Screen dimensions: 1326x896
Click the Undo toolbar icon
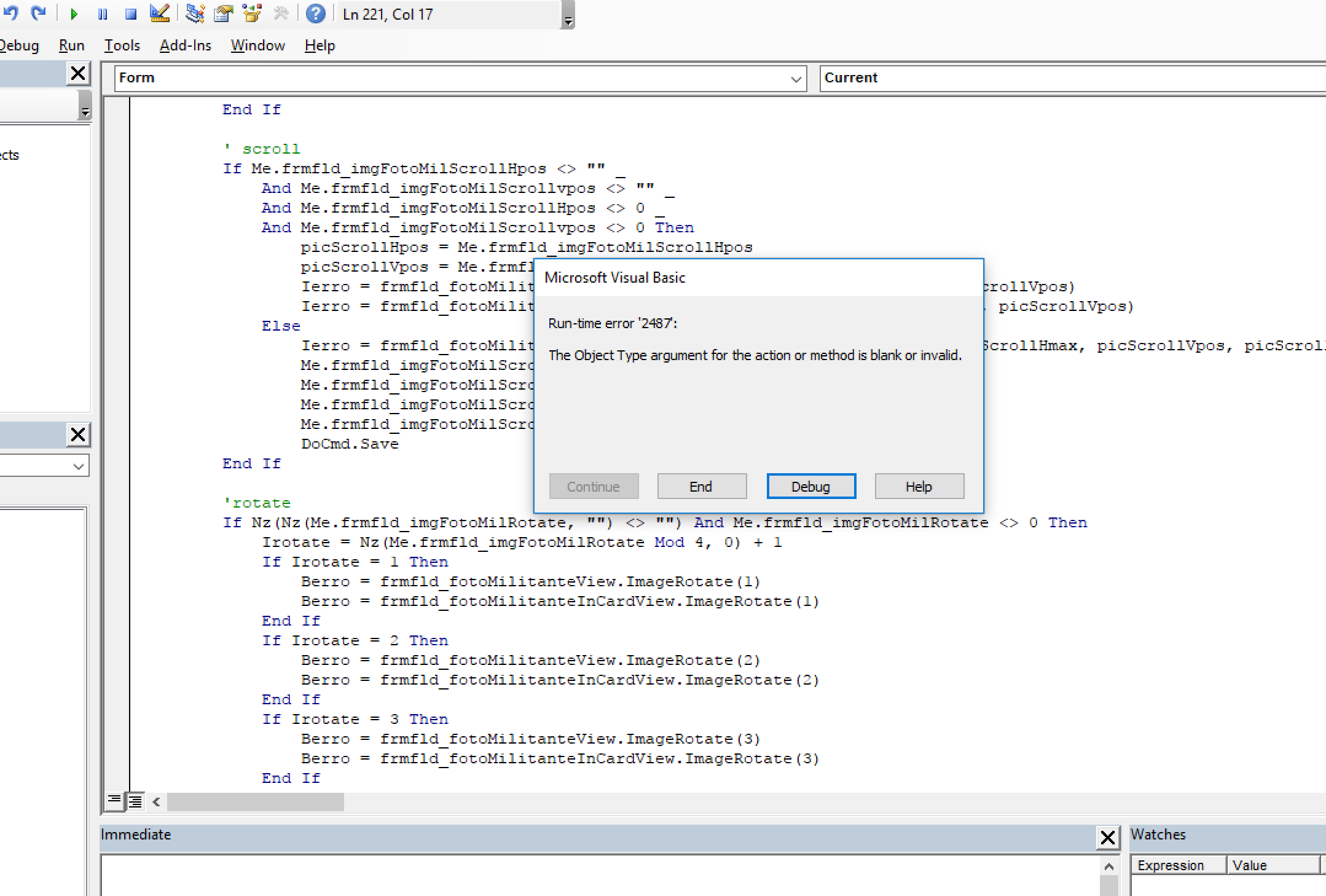pos(12,14)
